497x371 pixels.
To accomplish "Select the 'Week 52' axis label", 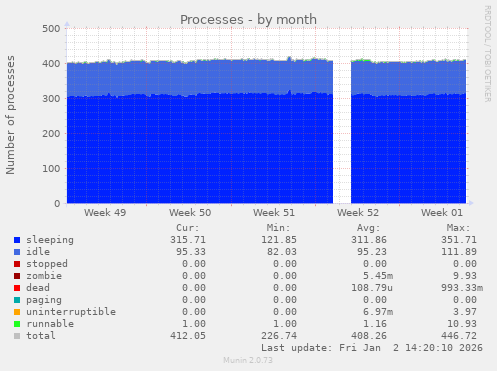I will [x=358, y=213].
